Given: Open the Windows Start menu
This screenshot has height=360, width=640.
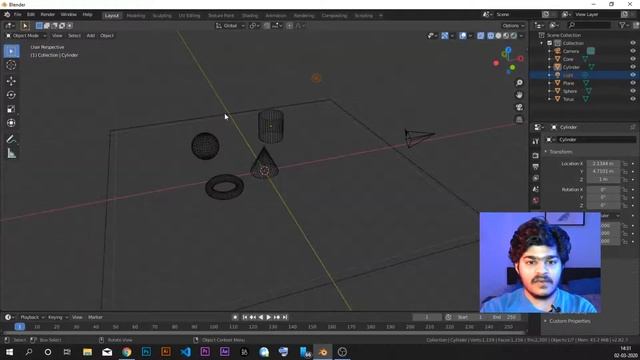Looking at the screenshot, I should [x=9, y=352].
